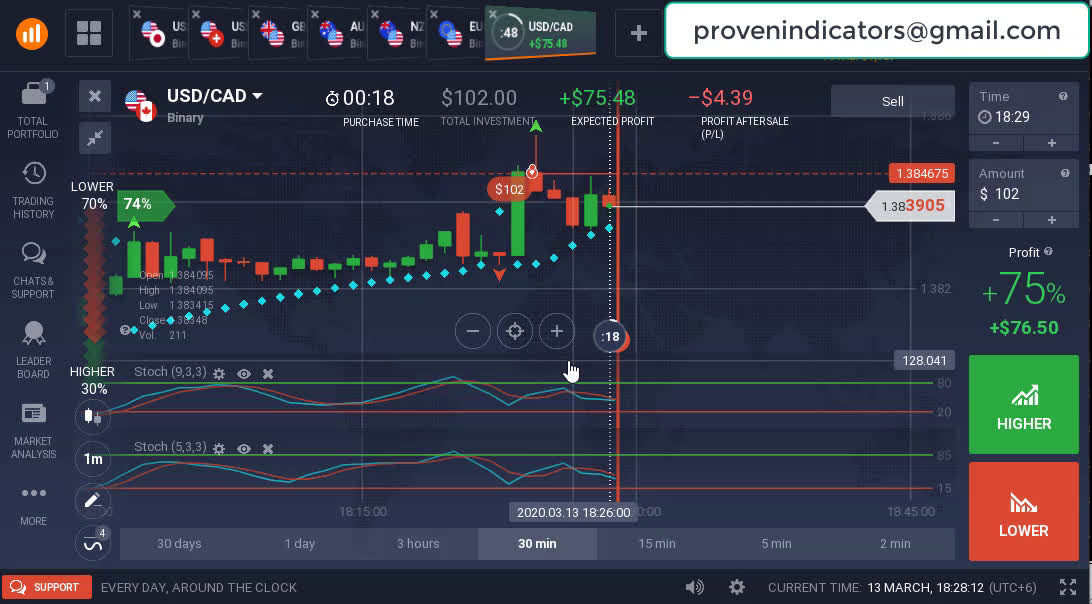Open the 1m candle interval selector
Image resolution: width=1092 pixels, height=604 pixels.
93,459
